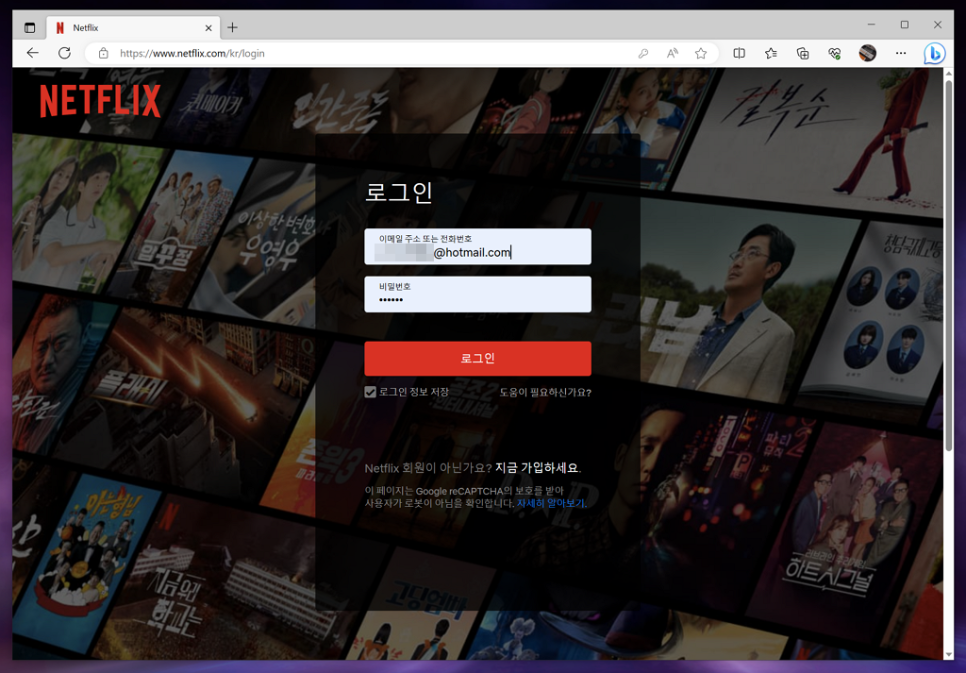The image size is (966, 673).
Task: Open the user profile avatar
Action: [867, 53]
